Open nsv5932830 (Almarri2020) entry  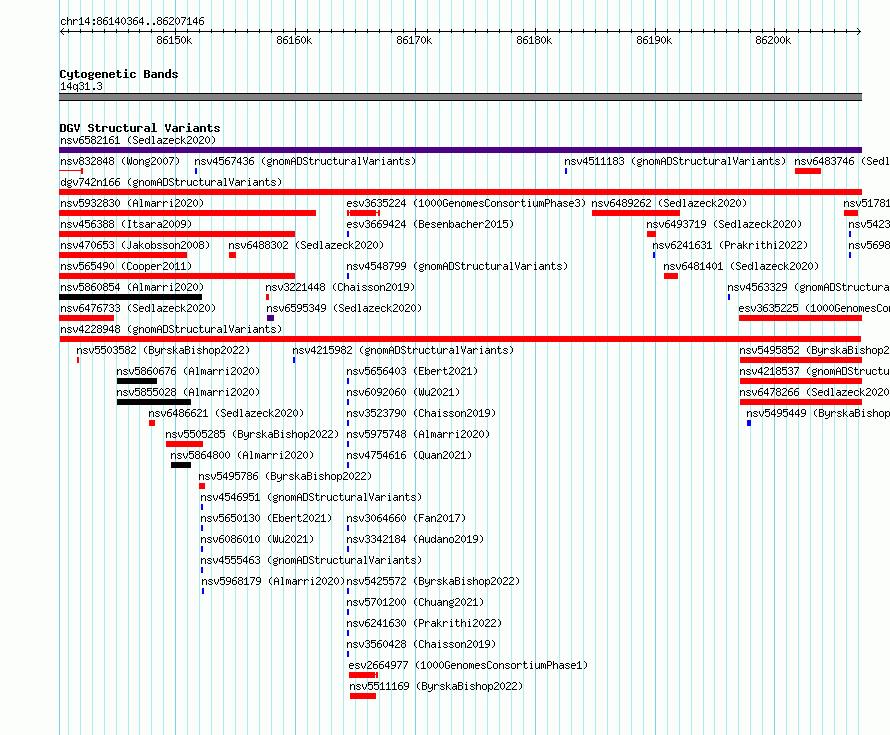(132, 203)
